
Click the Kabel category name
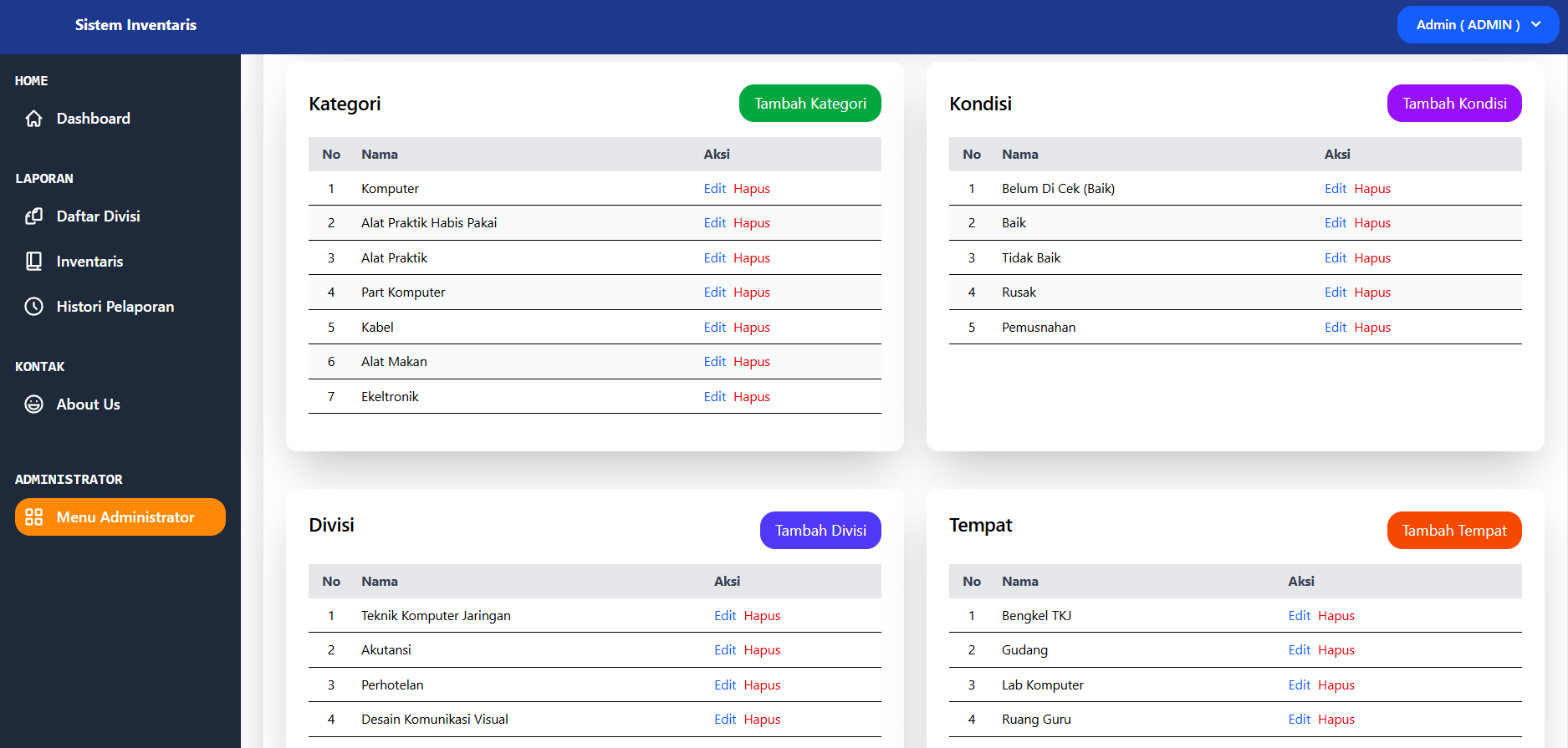(377, 328)
